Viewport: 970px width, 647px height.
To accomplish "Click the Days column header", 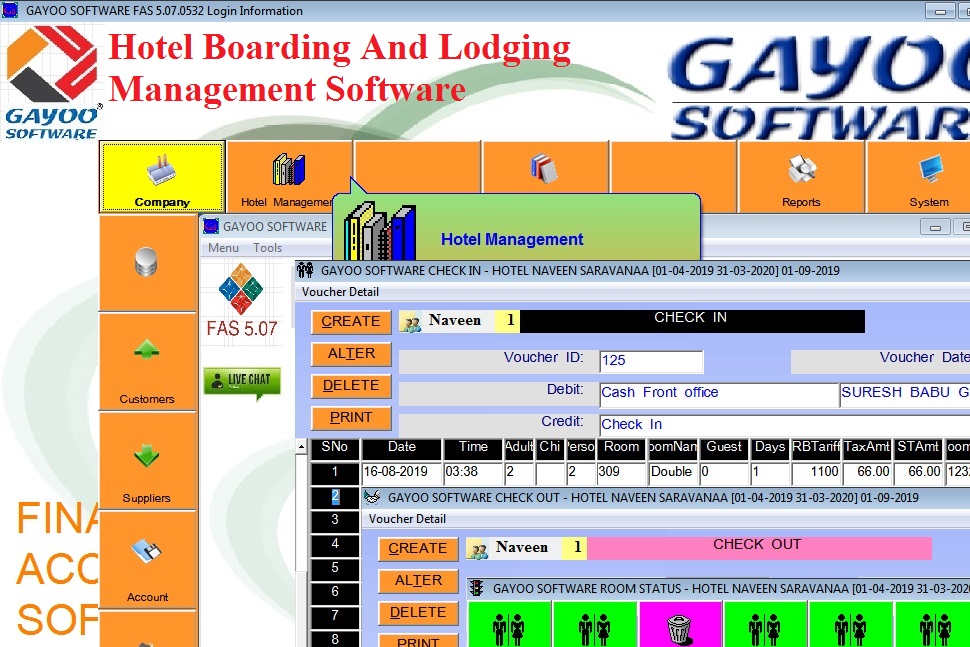I will 770,448.
